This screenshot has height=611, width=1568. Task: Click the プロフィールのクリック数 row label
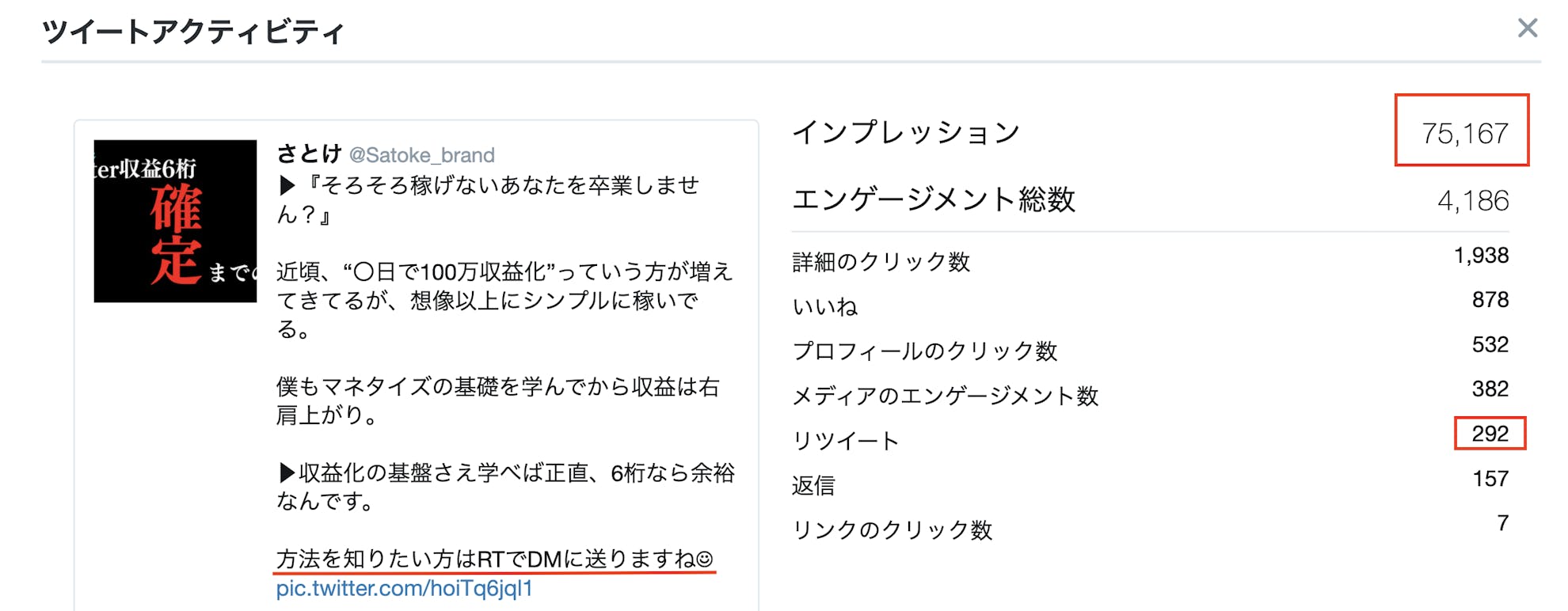924,351
